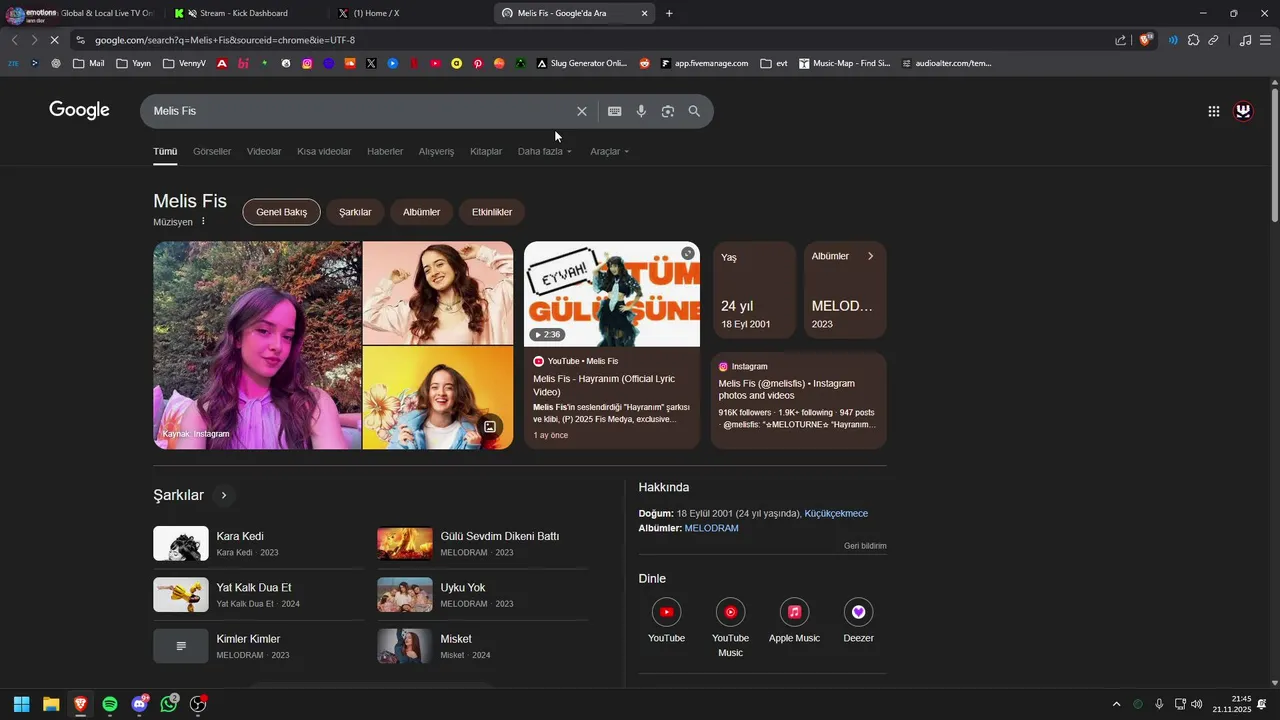Select the Şarkılar chip
This screenshot has width=1280, height=720.
point(355,212)
